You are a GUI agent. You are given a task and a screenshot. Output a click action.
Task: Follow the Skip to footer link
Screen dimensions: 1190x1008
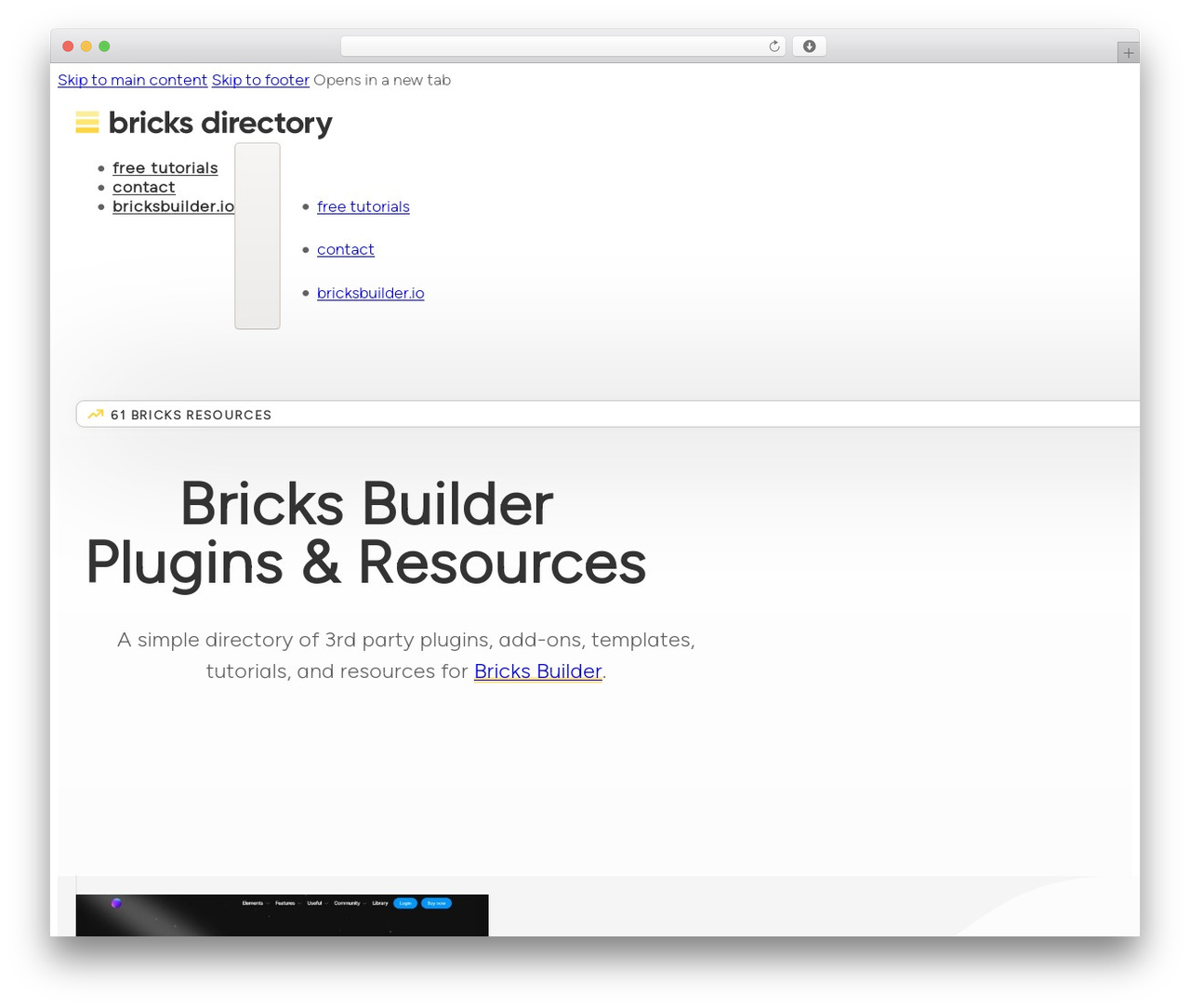pyautogui.click(x=260, y=80)
